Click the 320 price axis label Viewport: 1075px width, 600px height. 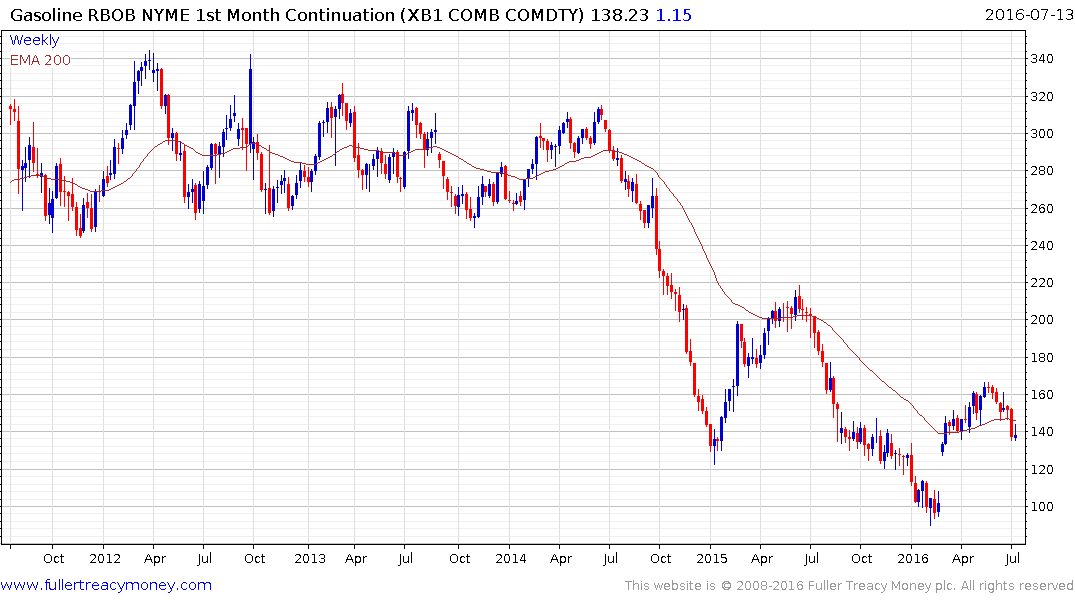coord(1042,97)
